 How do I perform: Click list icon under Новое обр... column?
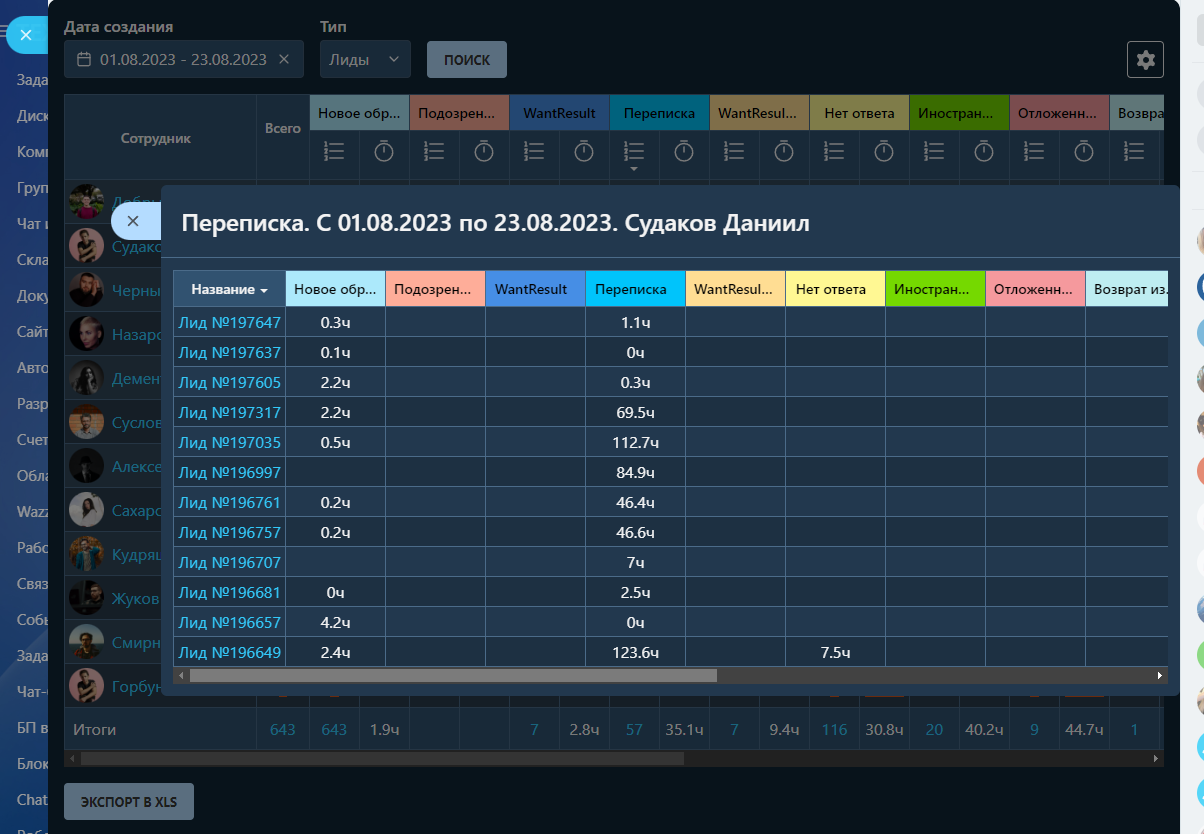334,151
